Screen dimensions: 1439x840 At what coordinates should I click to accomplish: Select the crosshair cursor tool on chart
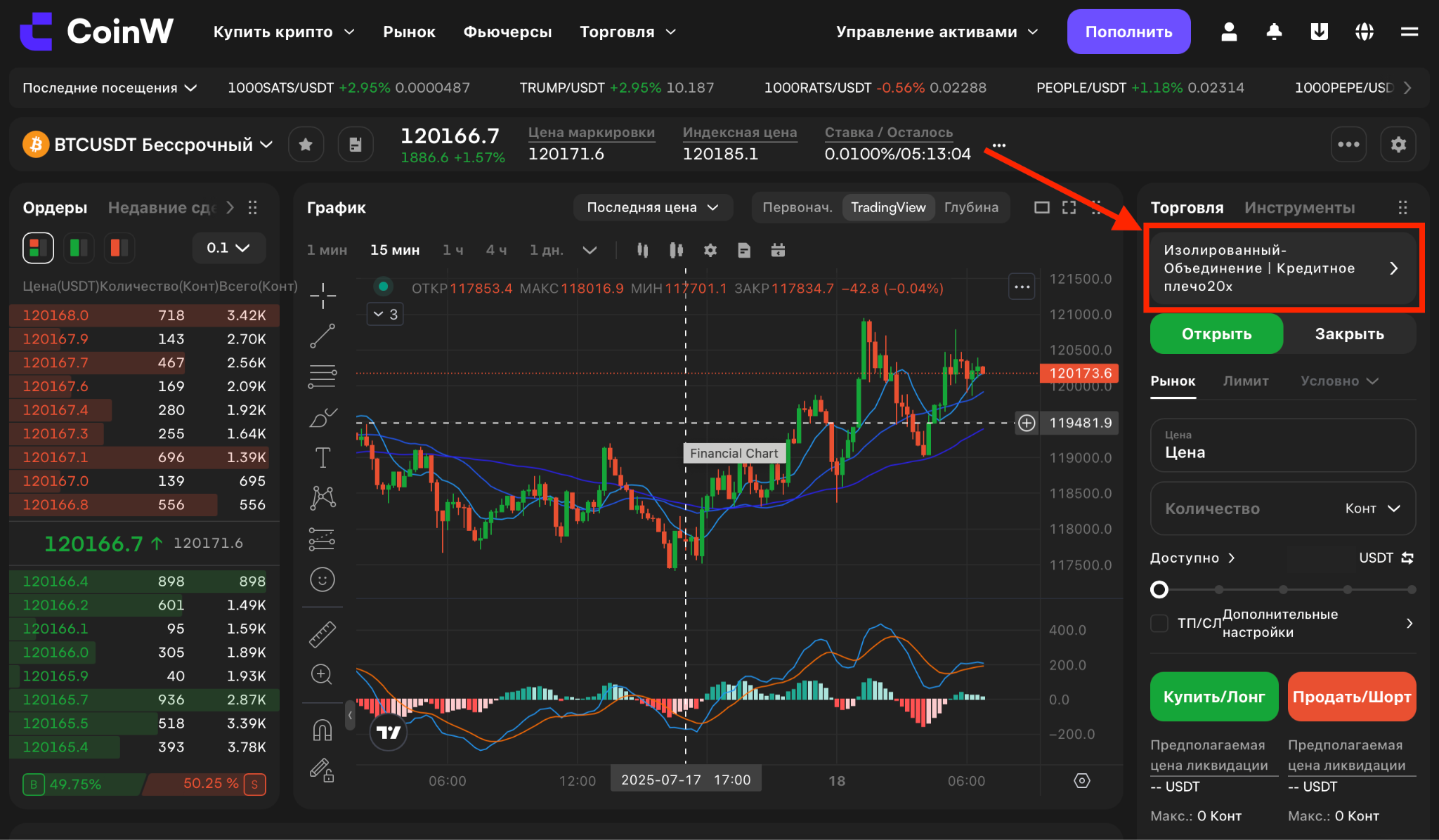(323, 296)
